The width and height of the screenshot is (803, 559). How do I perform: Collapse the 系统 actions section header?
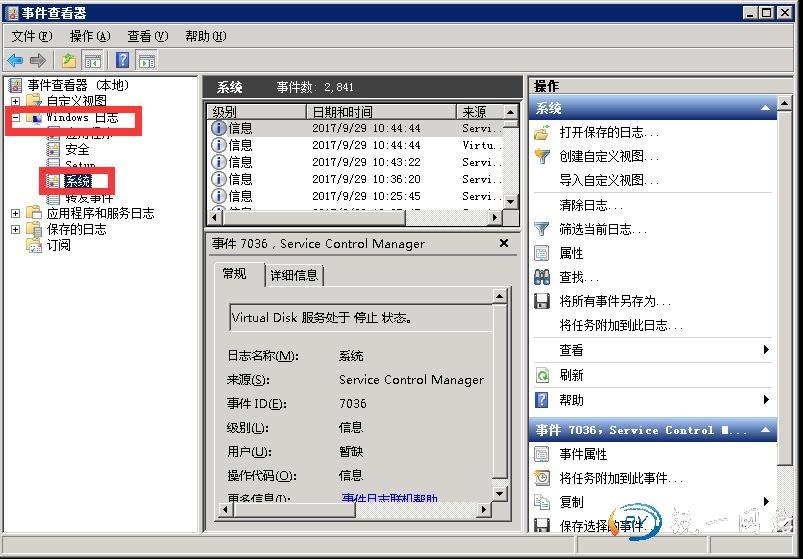[766, 108]
